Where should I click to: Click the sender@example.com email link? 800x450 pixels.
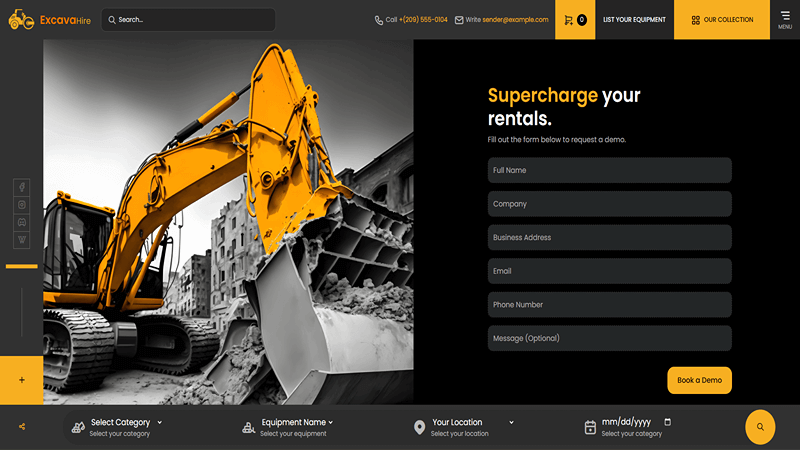pos(515,20)
